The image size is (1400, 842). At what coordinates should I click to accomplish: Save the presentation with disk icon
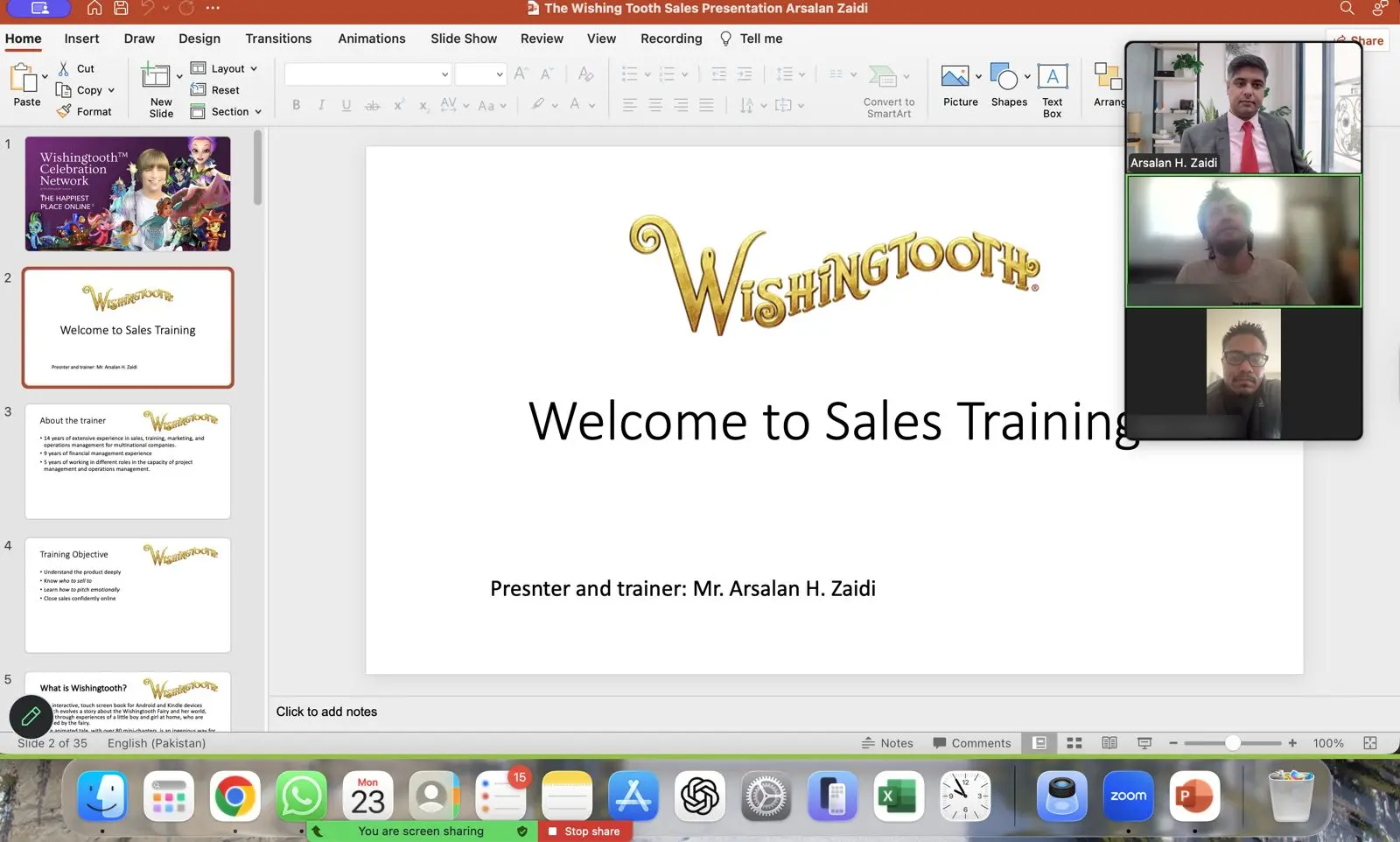pyautogui.click(x=121, y=9)
